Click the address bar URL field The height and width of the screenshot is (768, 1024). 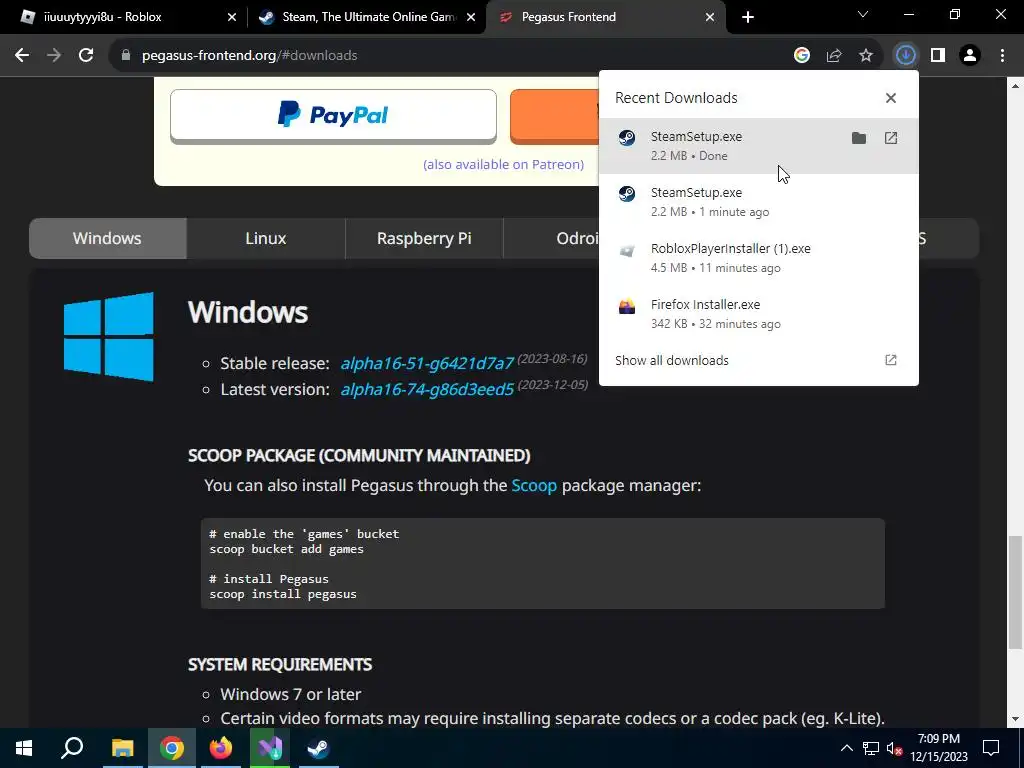tap(451, 56)
